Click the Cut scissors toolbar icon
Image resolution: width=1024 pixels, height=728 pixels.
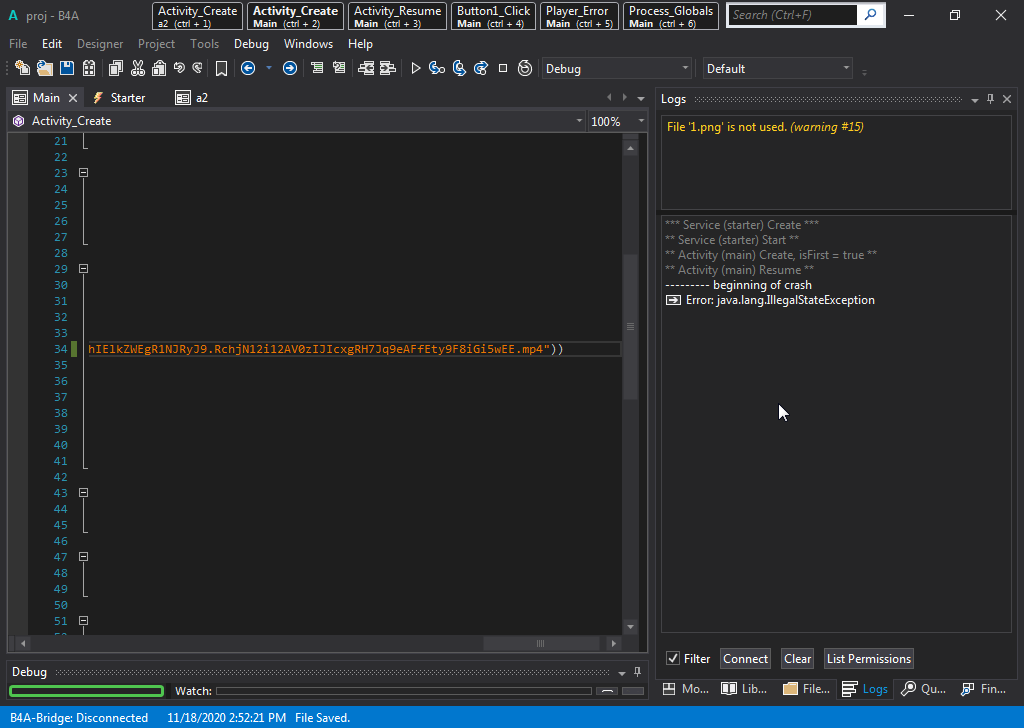pyautogui.click(x=138, y=68)
